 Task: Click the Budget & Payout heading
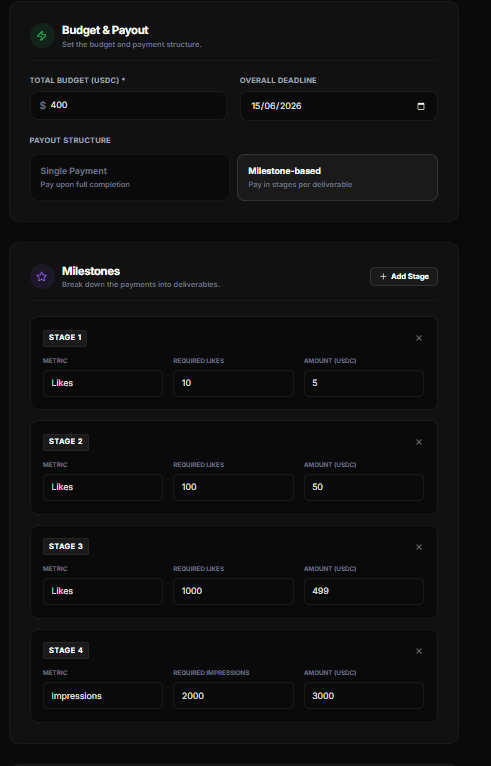click(x=105, y=30)
